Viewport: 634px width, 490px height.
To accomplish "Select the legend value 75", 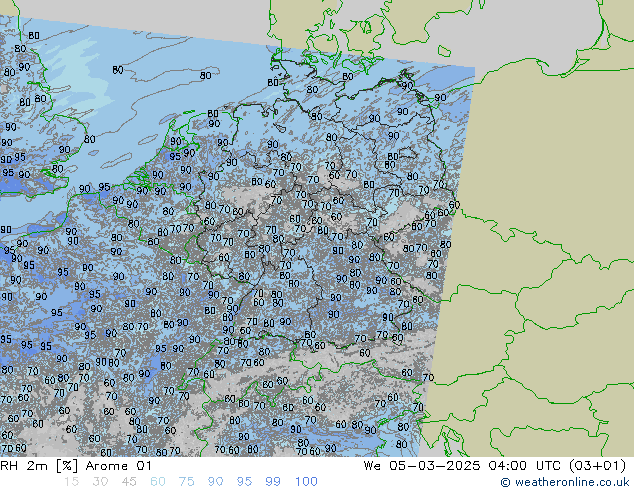I will tap(186, 482).
